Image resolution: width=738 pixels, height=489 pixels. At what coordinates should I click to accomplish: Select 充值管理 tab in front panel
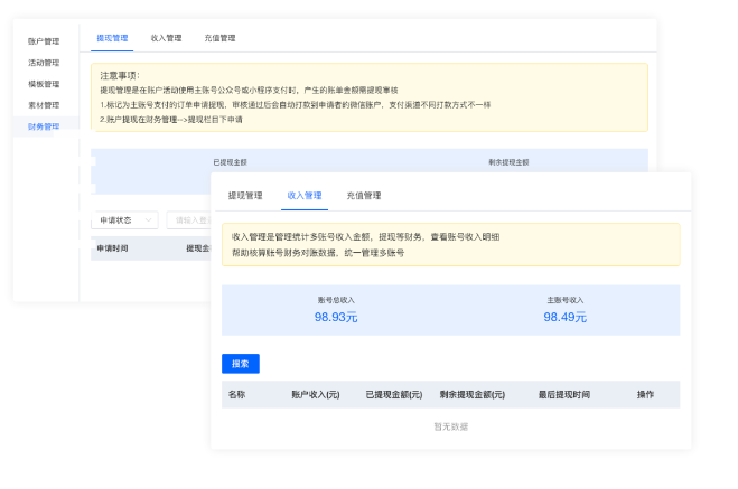click(364, 195)
